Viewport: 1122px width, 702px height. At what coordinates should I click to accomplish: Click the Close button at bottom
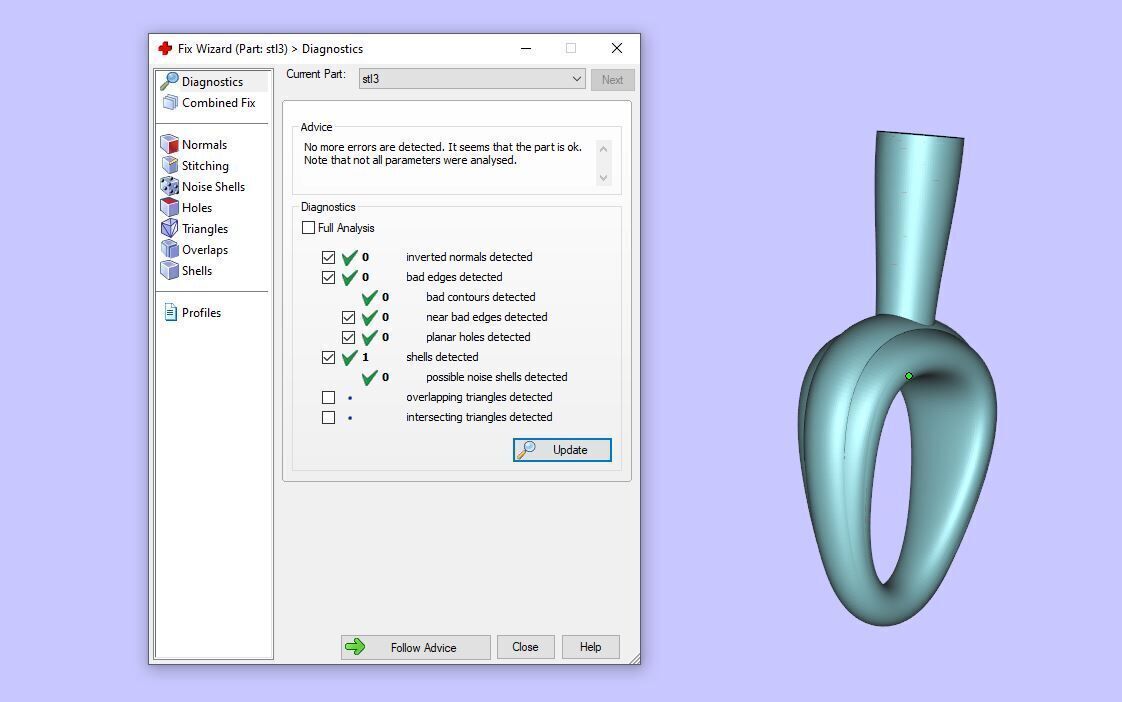[x=525, y=647]
